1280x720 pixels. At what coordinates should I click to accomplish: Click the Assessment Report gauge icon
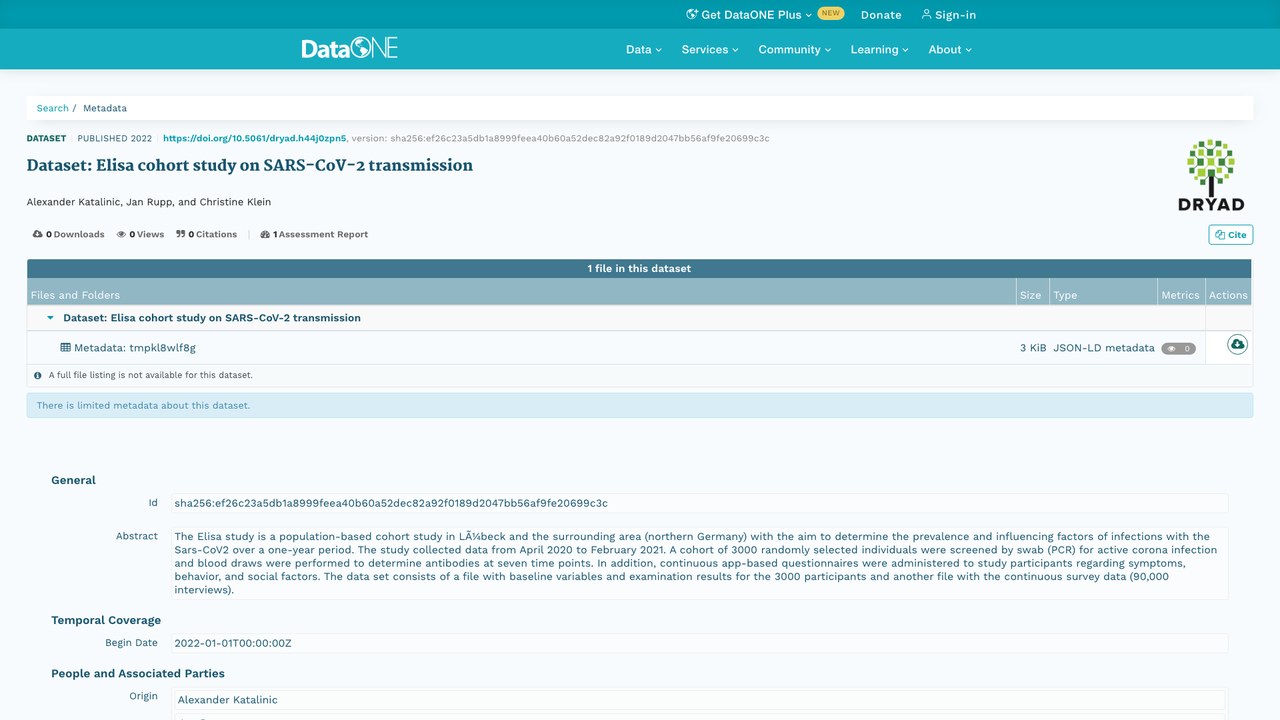pyautogui.click(x=265, y=234)
